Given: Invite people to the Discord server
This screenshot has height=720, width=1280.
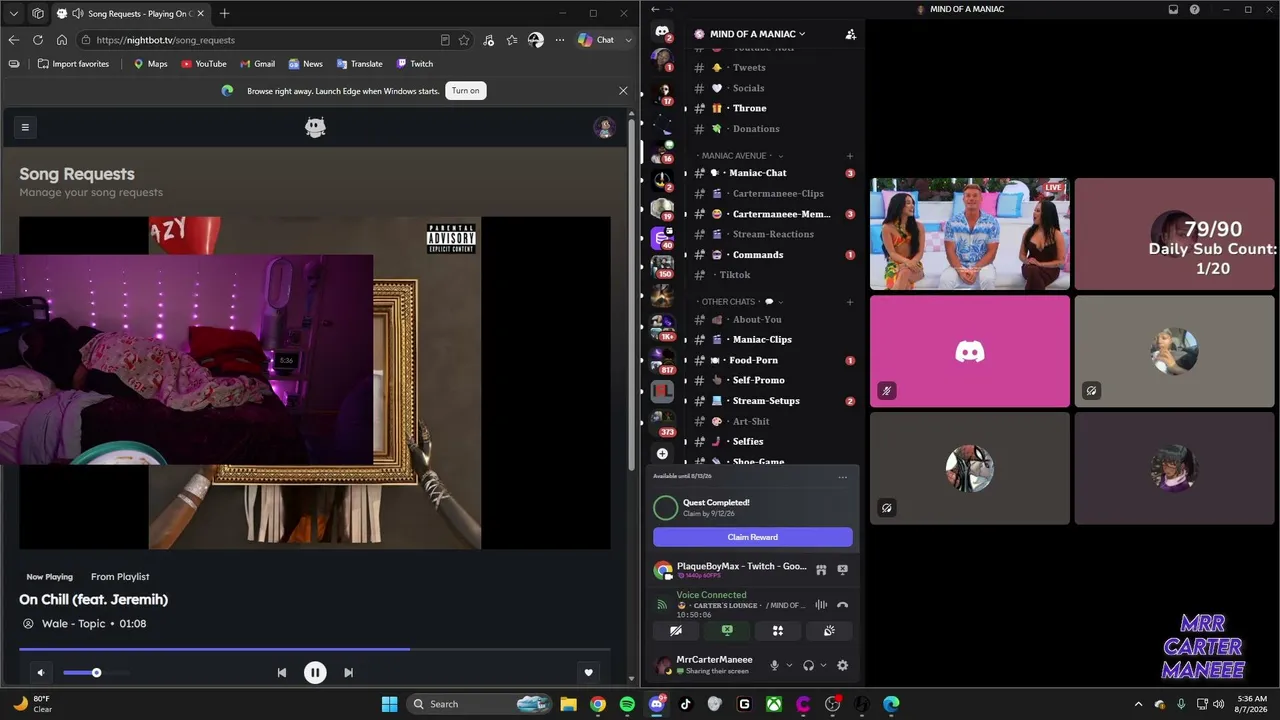Looking at the screenshot, I should coord(850,34).
